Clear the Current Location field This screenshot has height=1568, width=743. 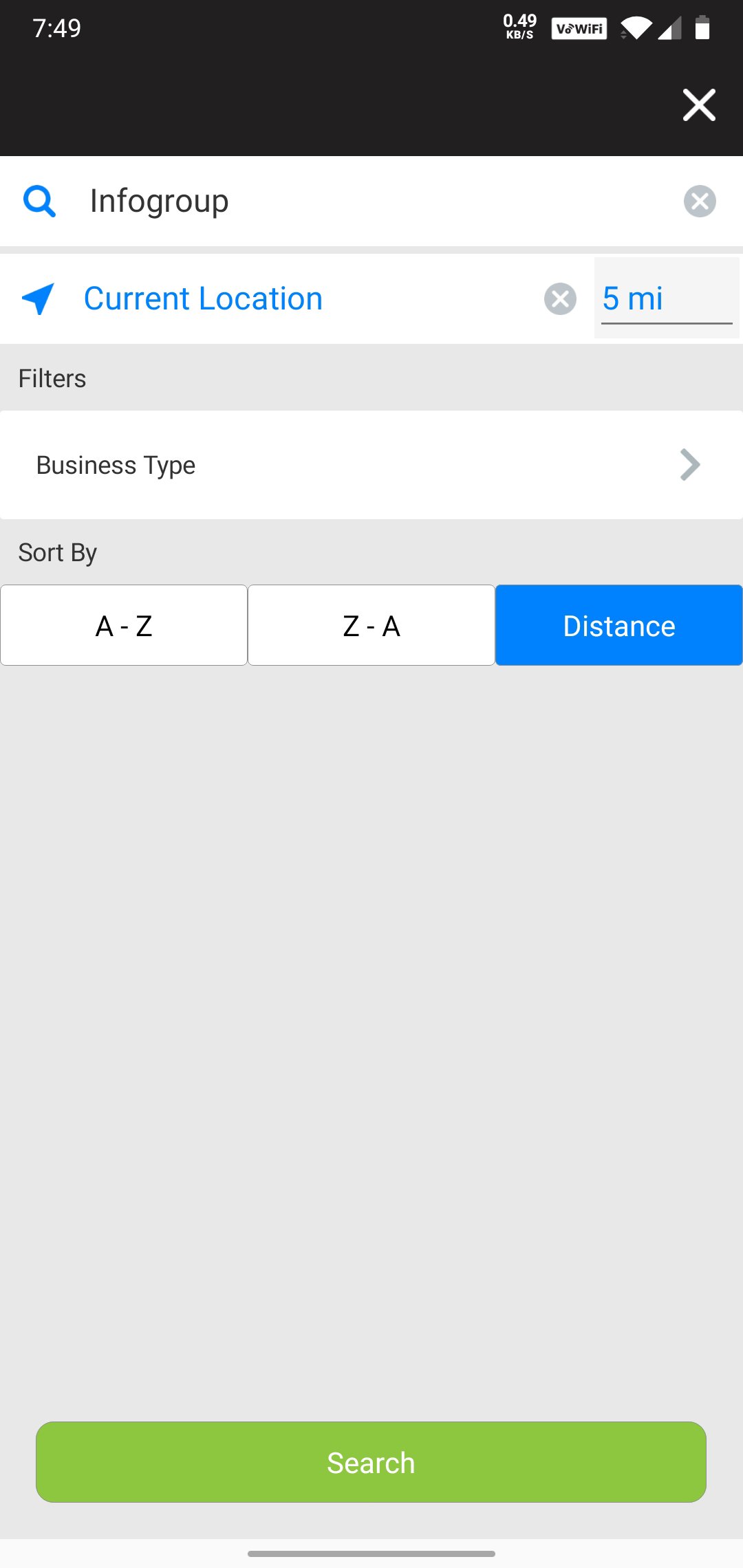click(x=560, y=298)
